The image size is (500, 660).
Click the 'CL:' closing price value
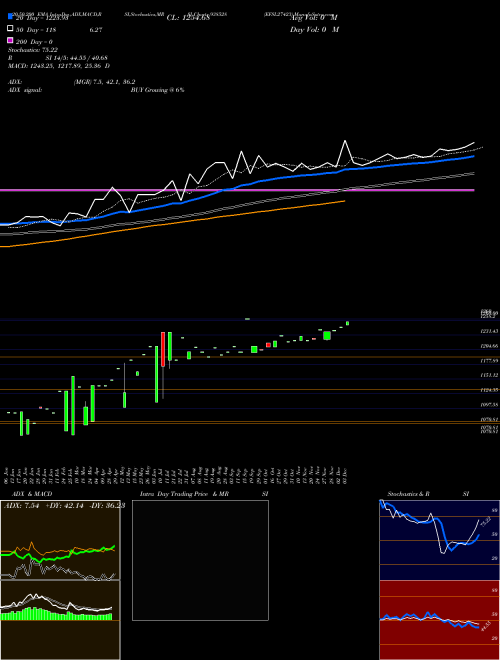pyautogui.click(x=188, y=18)
